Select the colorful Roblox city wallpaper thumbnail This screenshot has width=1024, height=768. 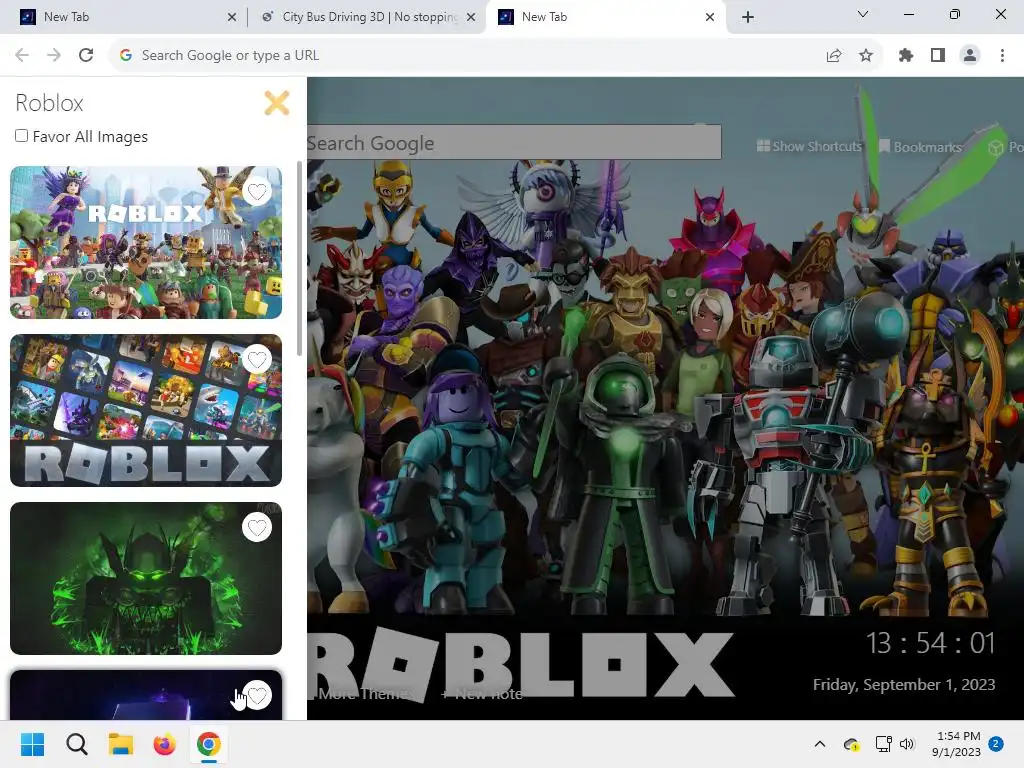pyautogui.click(x=146, y=242)
